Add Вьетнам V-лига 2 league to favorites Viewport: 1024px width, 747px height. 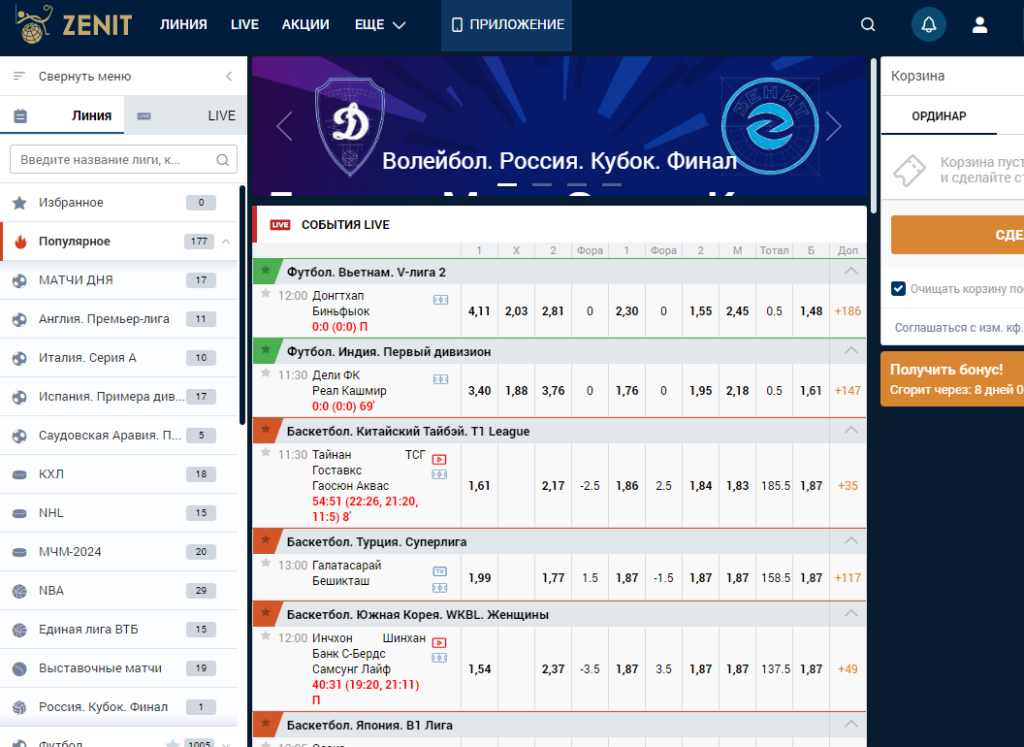(x=266, y=270)
